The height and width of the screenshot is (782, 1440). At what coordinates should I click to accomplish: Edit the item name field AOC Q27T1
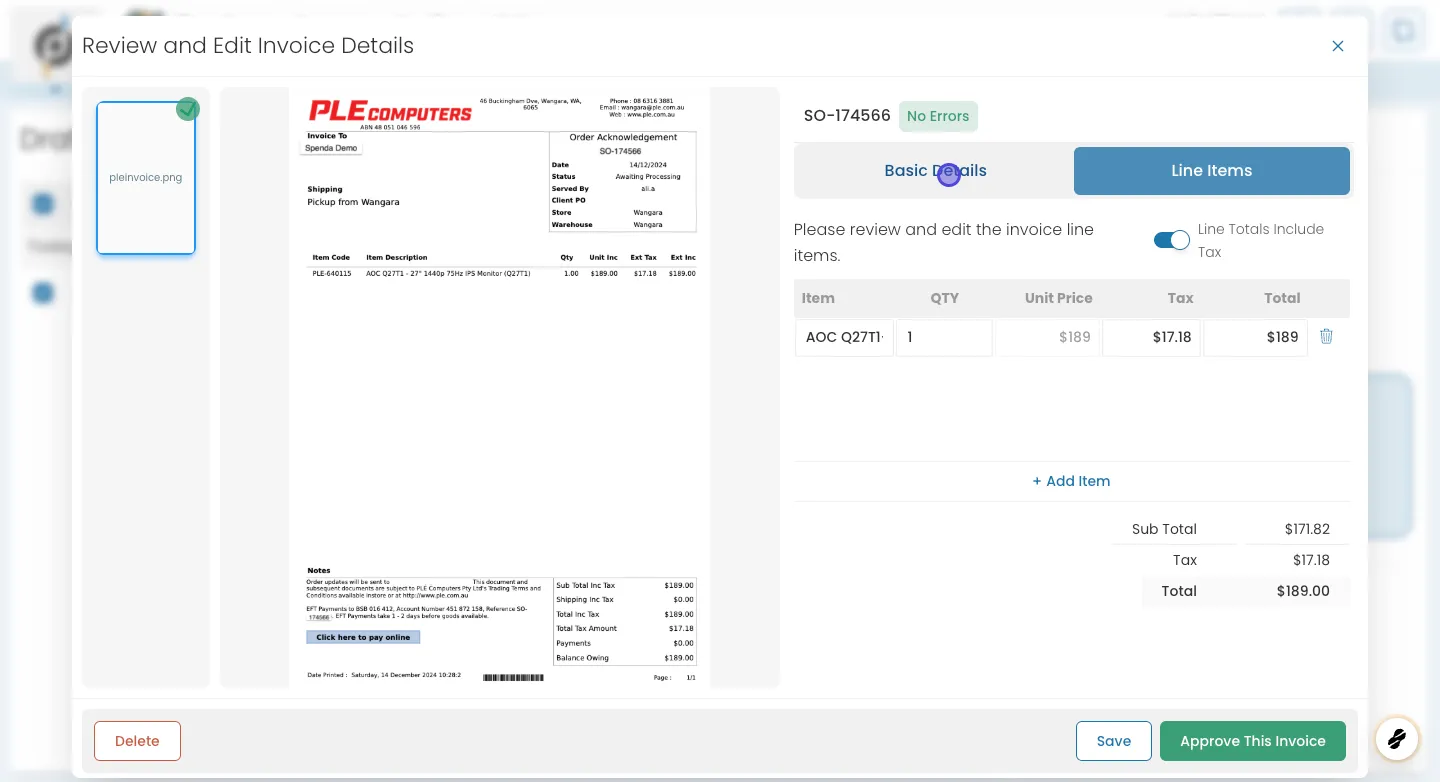click(x=844, y=337)
